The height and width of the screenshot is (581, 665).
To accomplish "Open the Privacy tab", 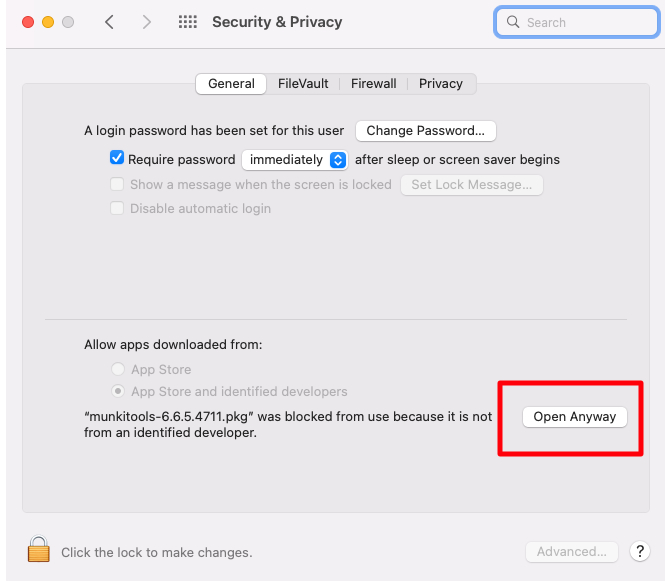I will coord(441,84).
